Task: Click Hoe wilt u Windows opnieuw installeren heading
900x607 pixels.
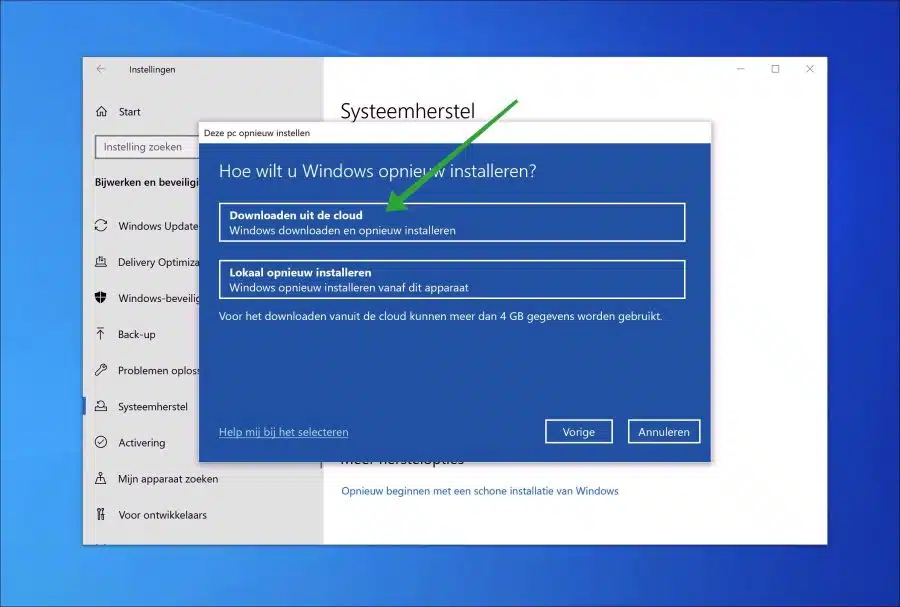Action: point(378,171)
